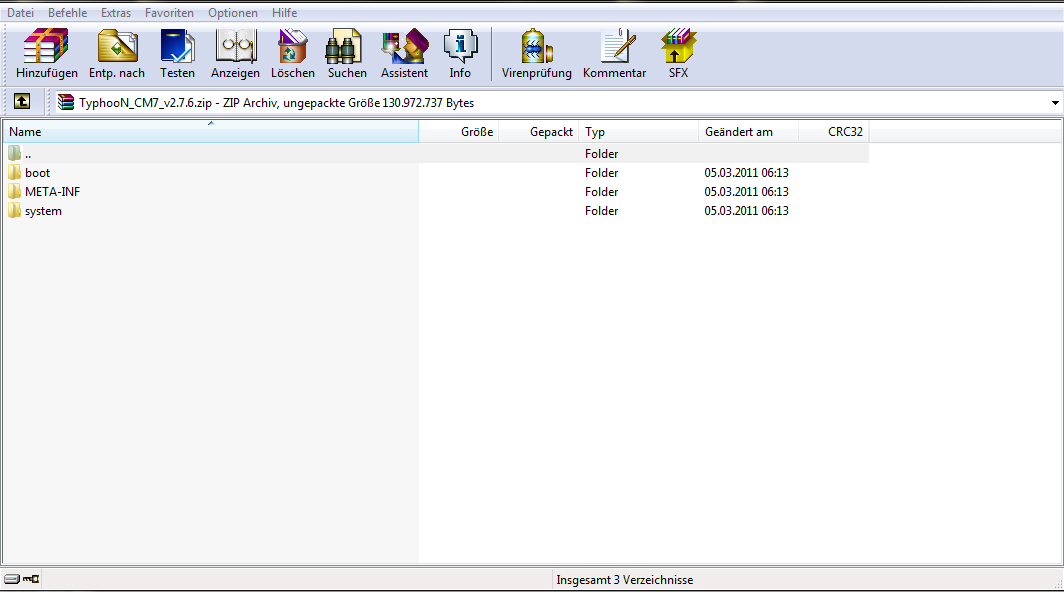This screenshot has width=1064, height=592.
Task: Select the row named boot
Action: pos(436,172)
